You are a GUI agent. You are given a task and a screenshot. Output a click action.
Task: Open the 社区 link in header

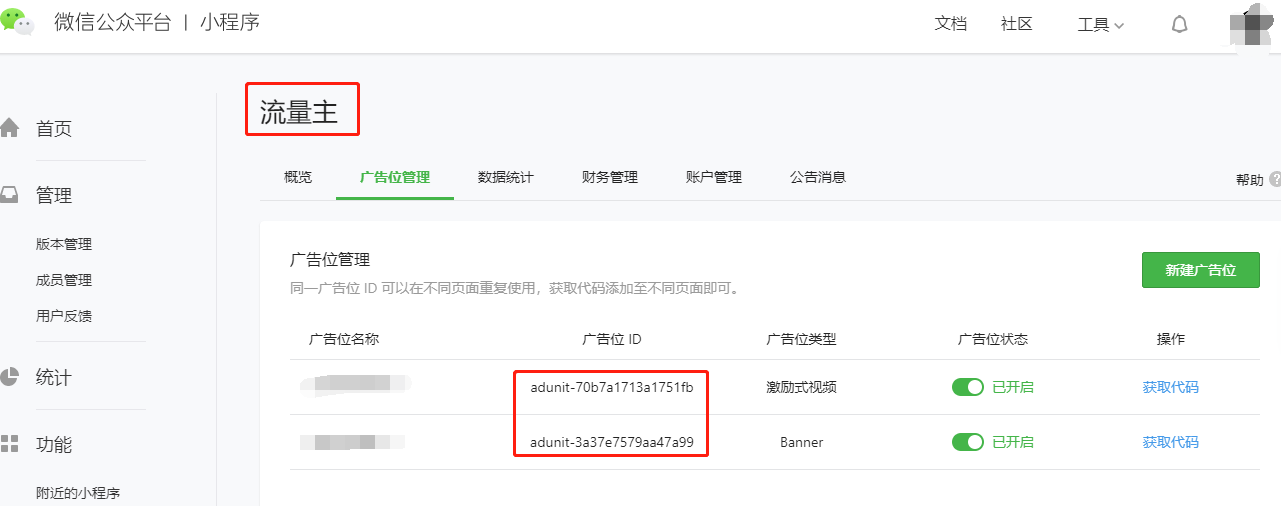(x=1017, y=24)
